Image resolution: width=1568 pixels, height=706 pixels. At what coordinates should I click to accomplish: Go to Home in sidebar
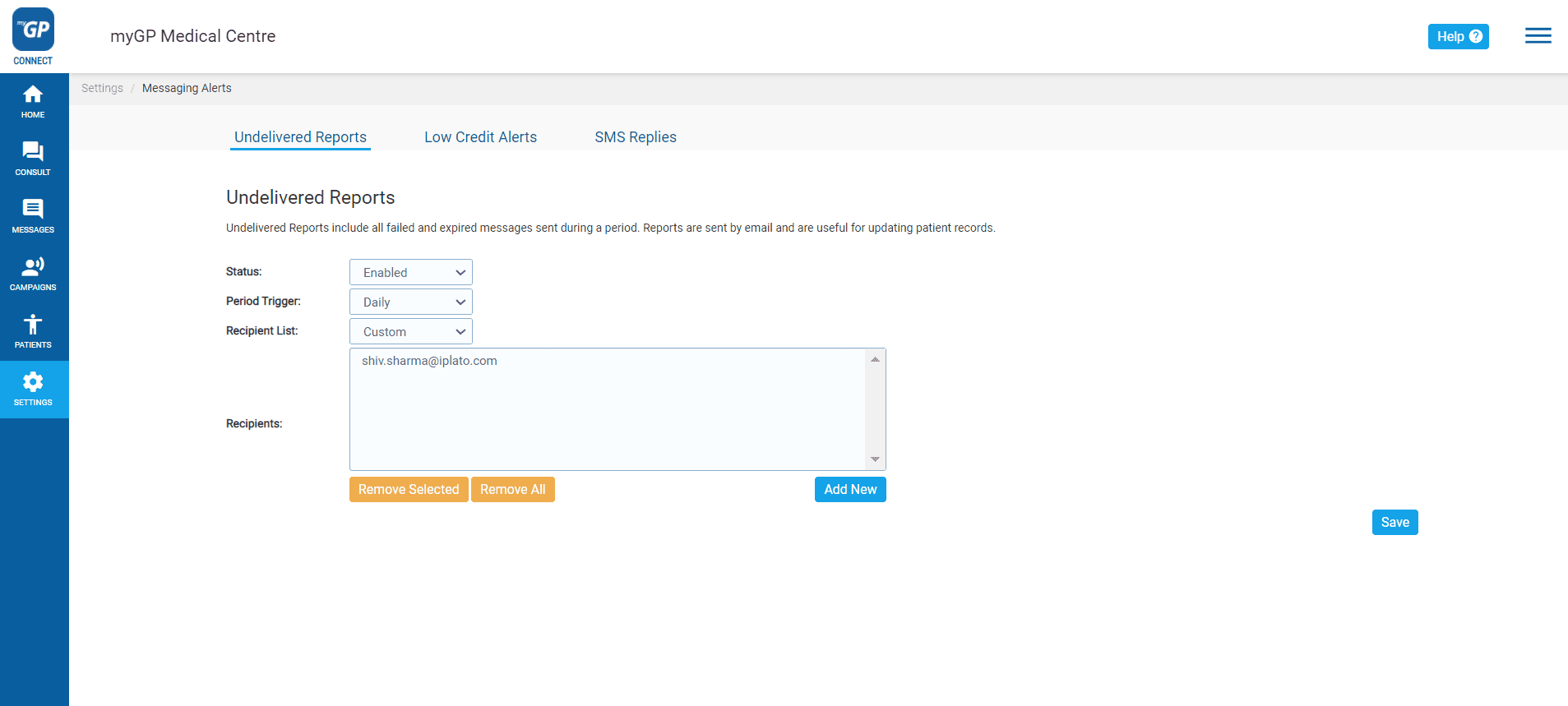[x=33, y=102]
